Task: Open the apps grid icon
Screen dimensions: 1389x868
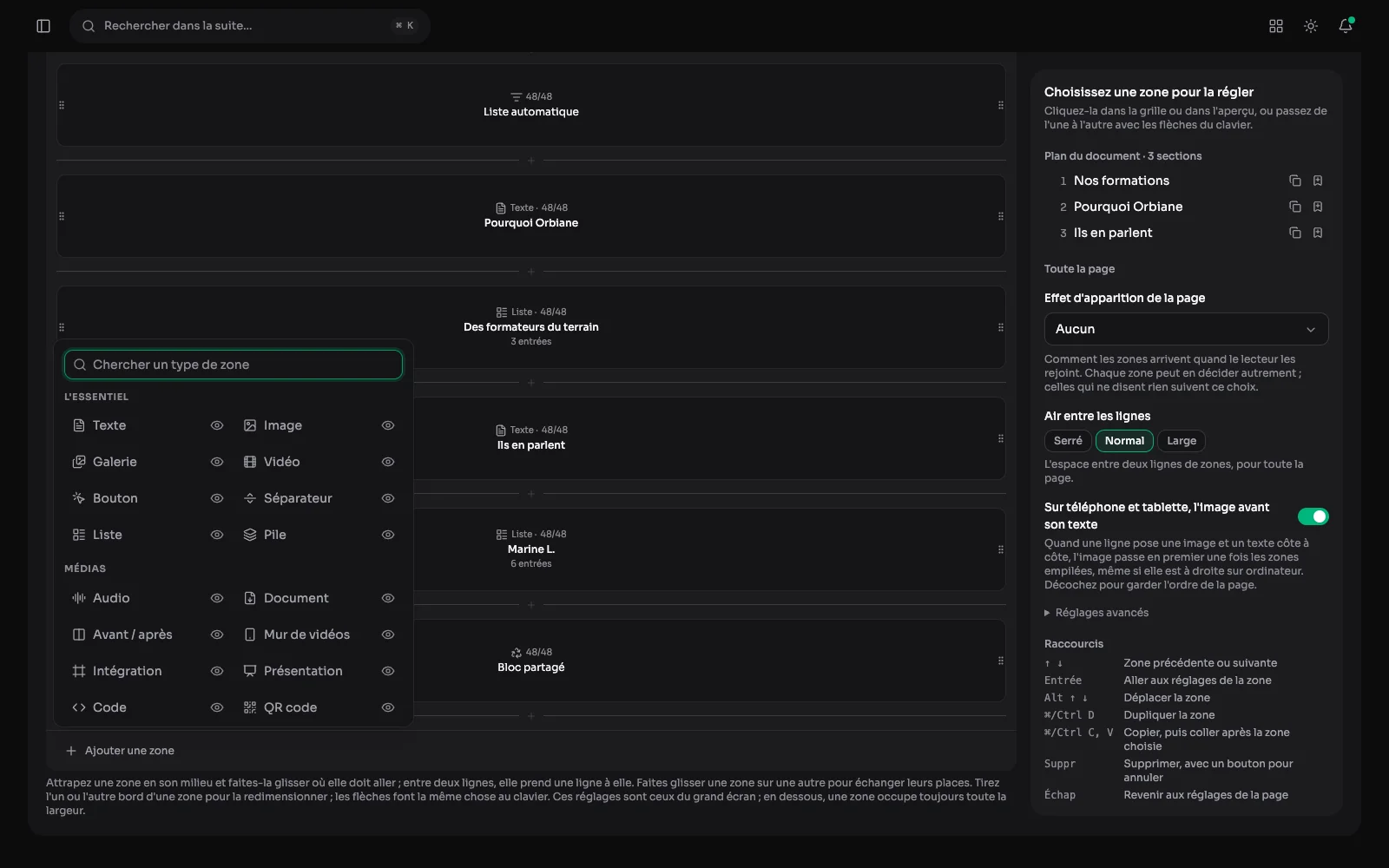Action: click(1276, 26)
